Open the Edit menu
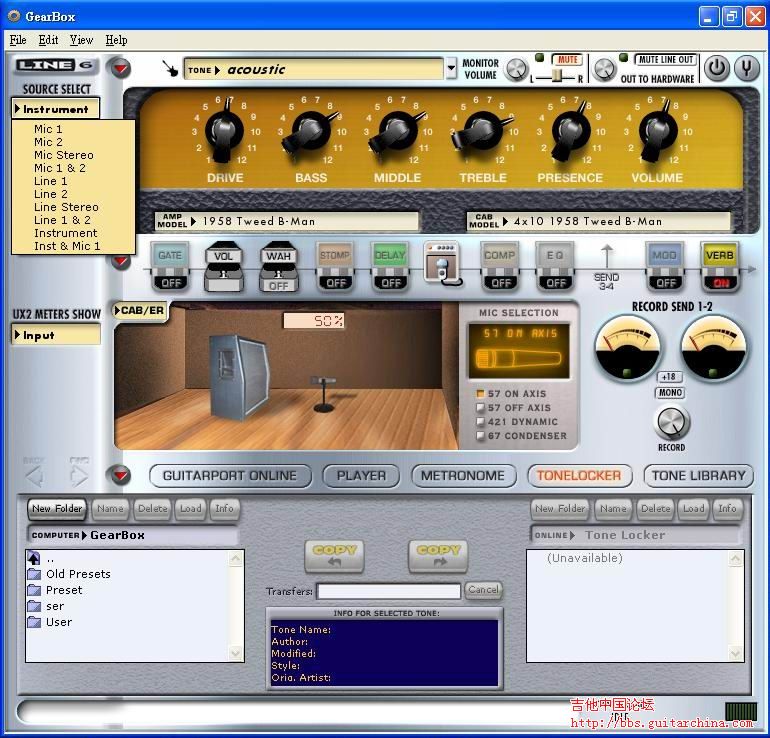The image size is (770, 738). pyautogui.click(x=48, y=40)
